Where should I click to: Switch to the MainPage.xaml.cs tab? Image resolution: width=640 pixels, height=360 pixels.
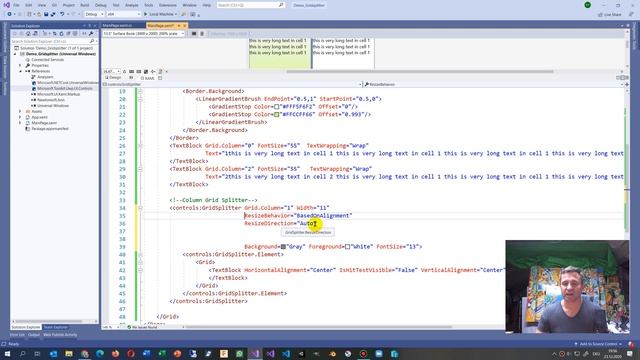pyautogui.click(x=118, y=26)
